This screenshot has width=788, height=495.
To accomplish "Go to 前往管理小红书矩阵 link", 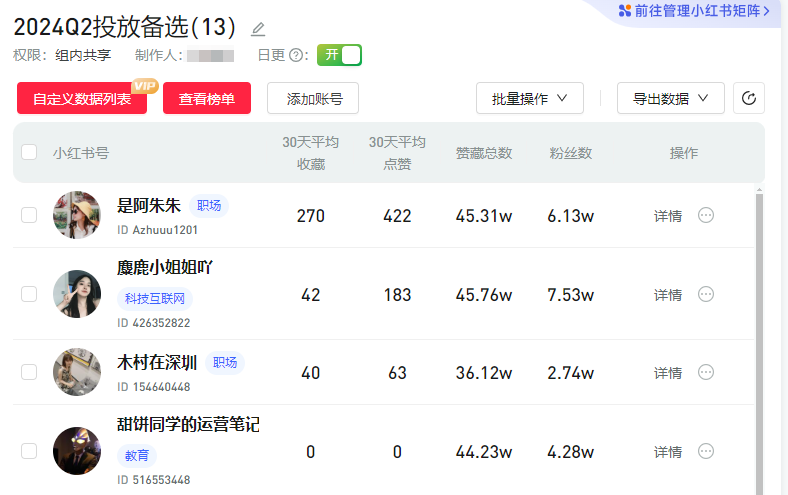I will click(x=701, y=11).
